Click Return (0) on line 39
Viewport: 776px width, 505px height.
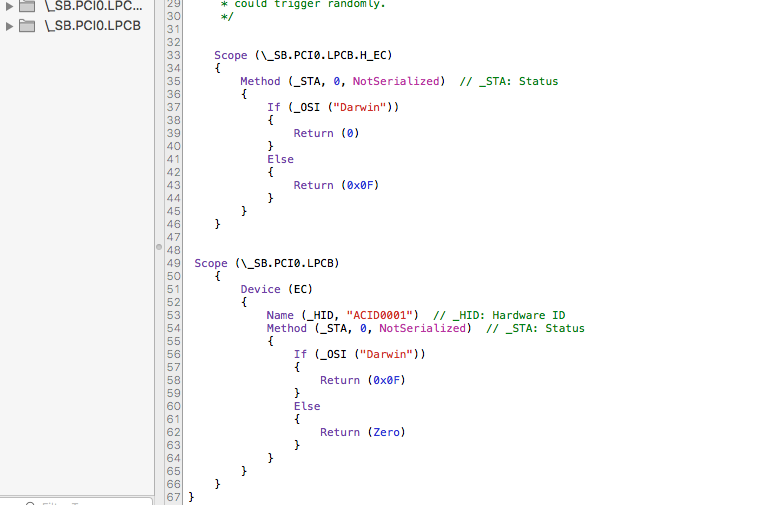tap(326, 133)
